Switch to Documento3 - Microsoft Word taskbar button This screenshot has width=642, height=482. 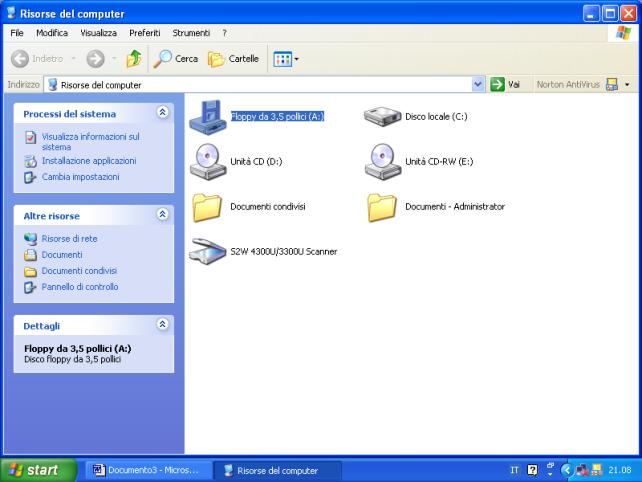149,471
